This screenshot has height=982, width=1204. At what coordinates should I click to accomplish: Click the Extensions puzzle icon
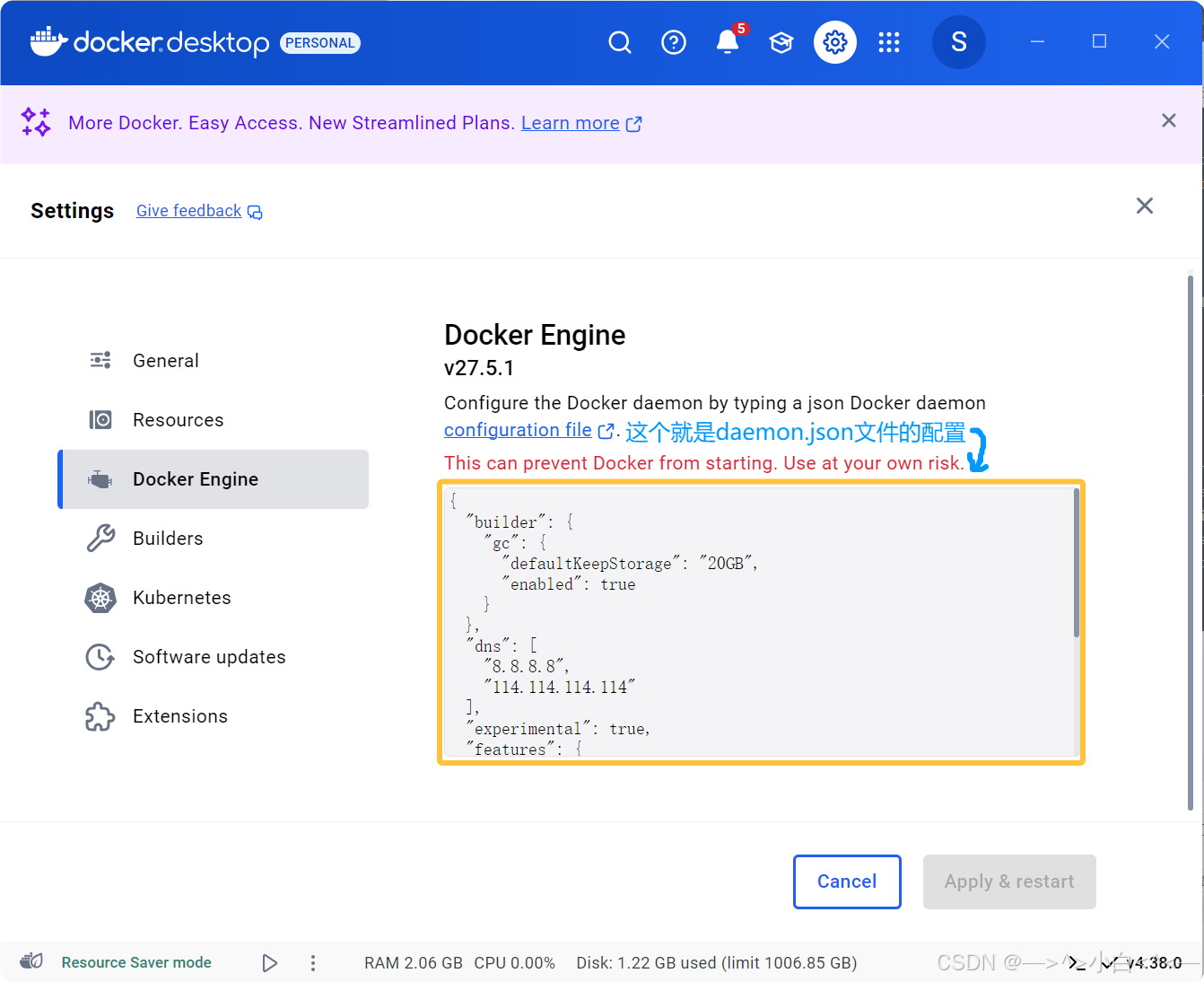pos(100,716)
